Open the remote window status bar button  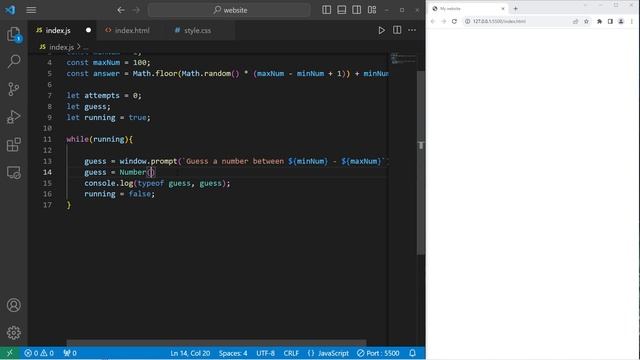point(10,353)
